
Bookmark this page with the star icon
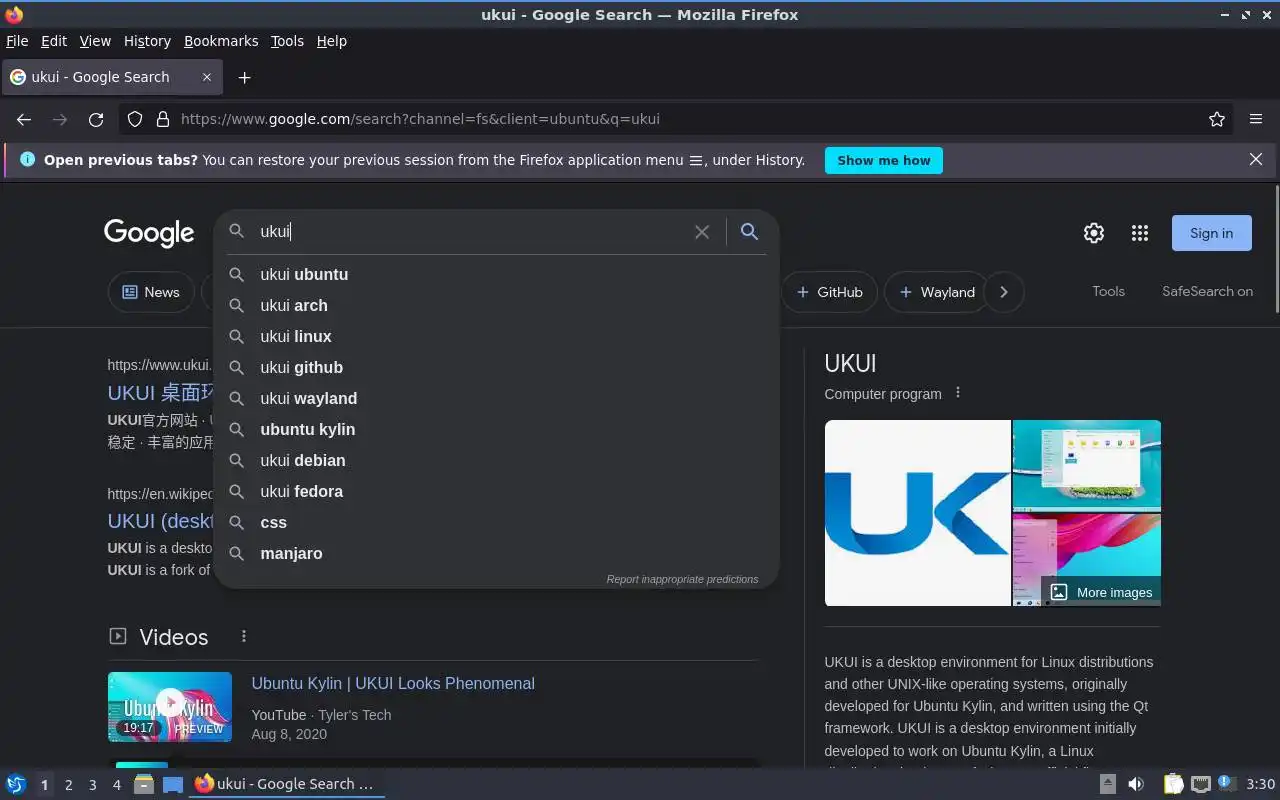click(x=1217, y=119)
